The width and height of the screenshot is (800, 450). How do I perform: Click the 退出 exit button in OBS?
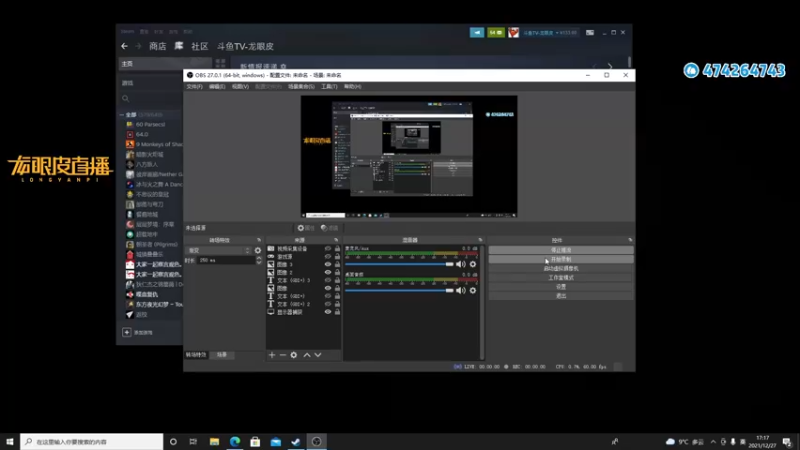click(561, 296)
